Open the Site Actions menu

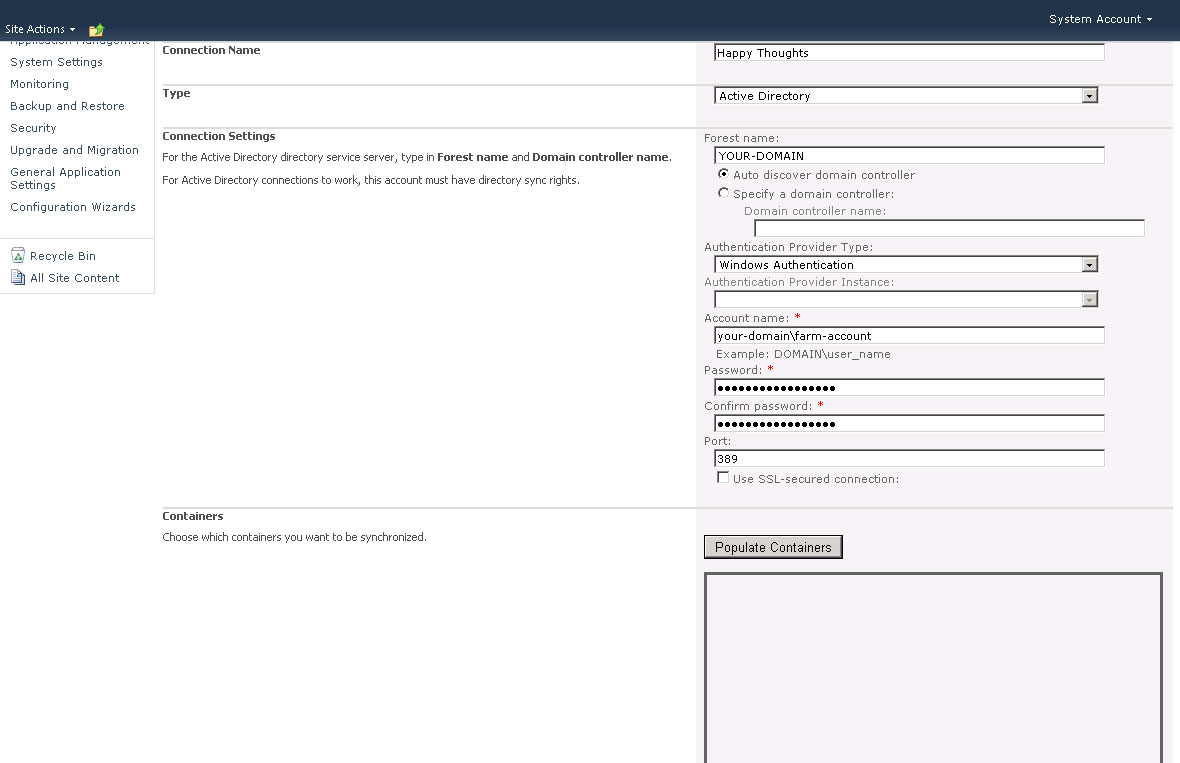(x=40, y=29)
